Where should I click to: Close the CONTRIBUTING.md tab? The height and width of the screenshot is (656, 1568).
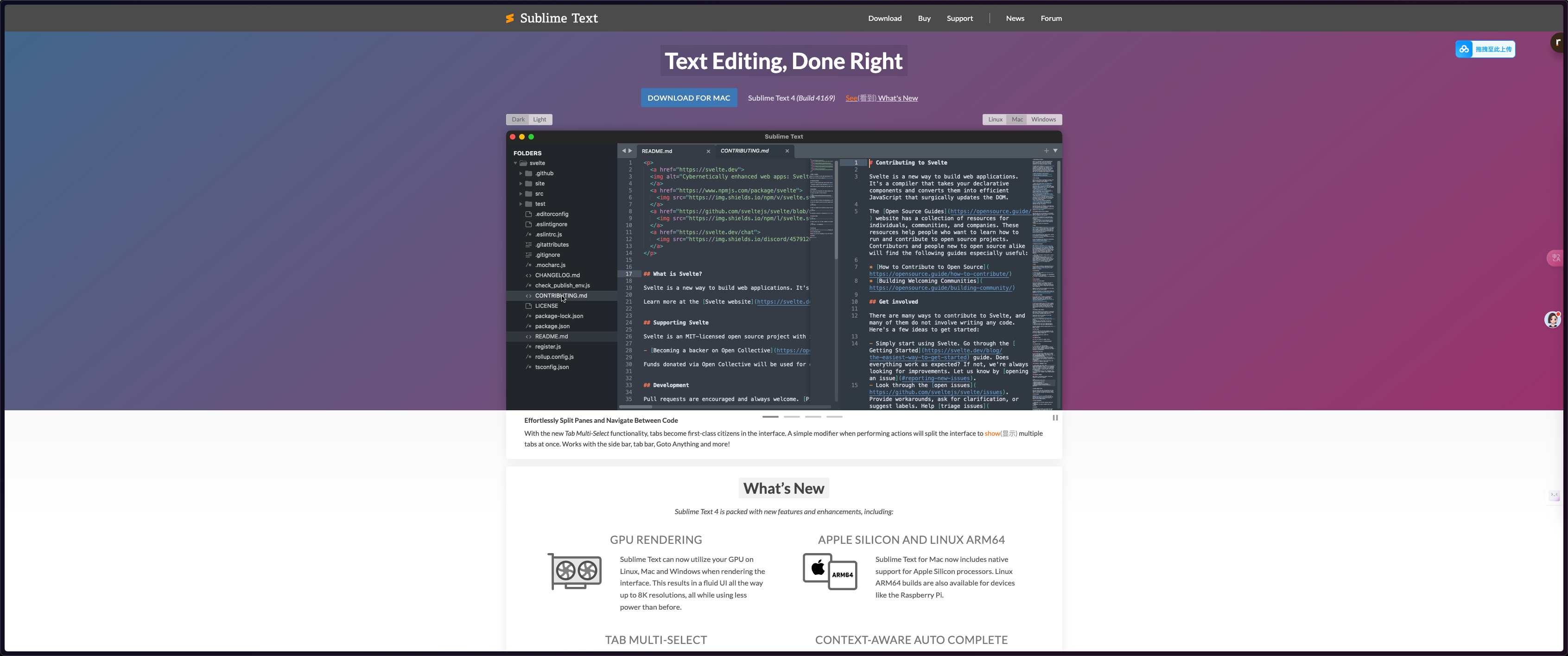coord(787,151)
